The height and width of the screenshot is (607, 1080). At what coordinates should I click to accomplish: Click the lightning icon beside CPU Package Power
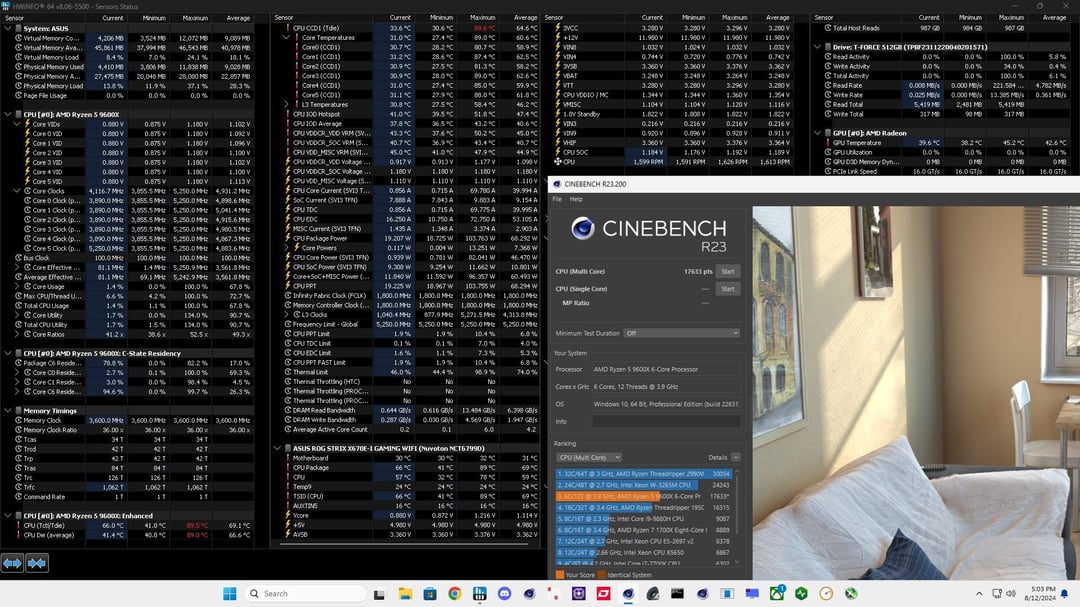[288, 238]
